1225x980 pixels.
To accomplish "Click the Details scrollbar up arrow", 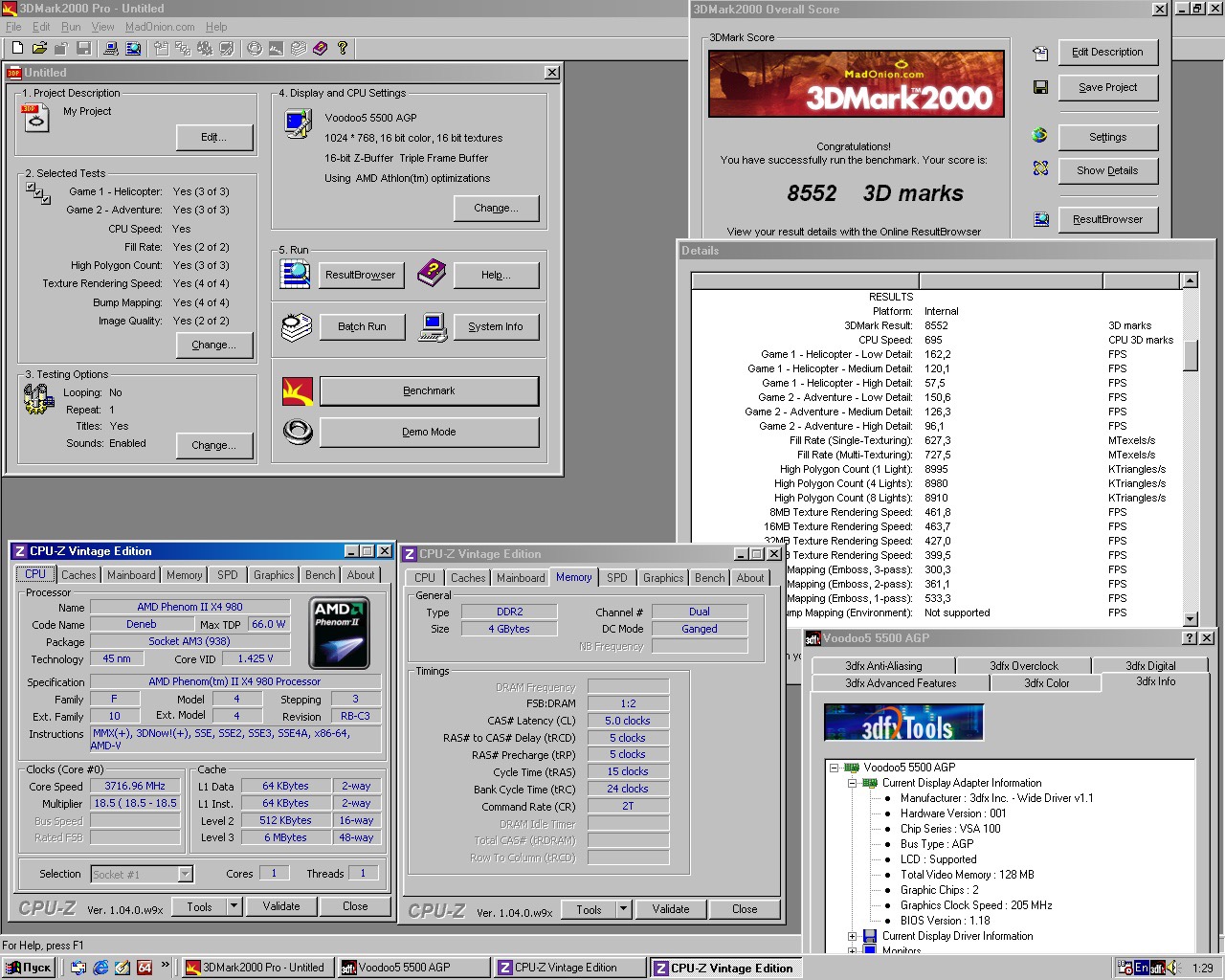I will point(1191,280).
